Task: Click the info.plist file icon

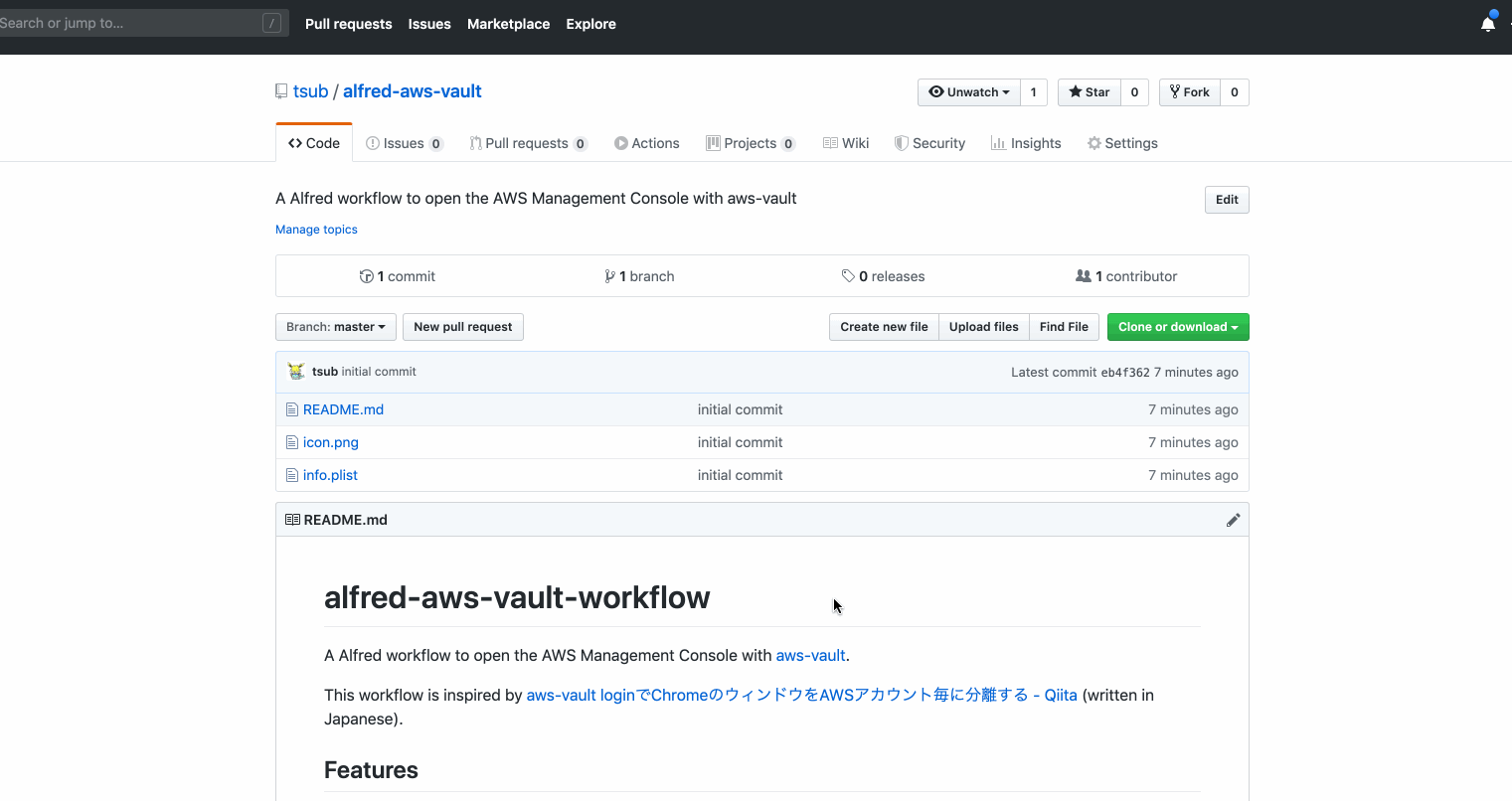Action: 292,475
